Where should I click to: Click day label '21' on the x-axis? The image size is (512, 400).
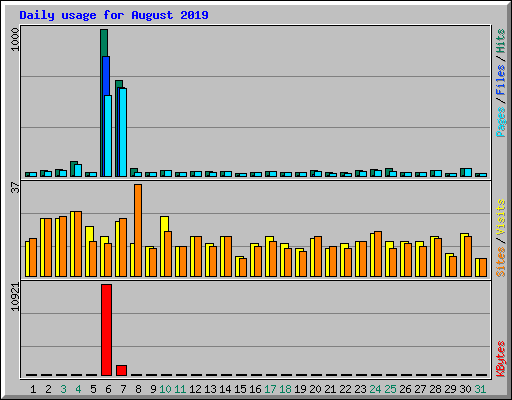tap(330, 389)
